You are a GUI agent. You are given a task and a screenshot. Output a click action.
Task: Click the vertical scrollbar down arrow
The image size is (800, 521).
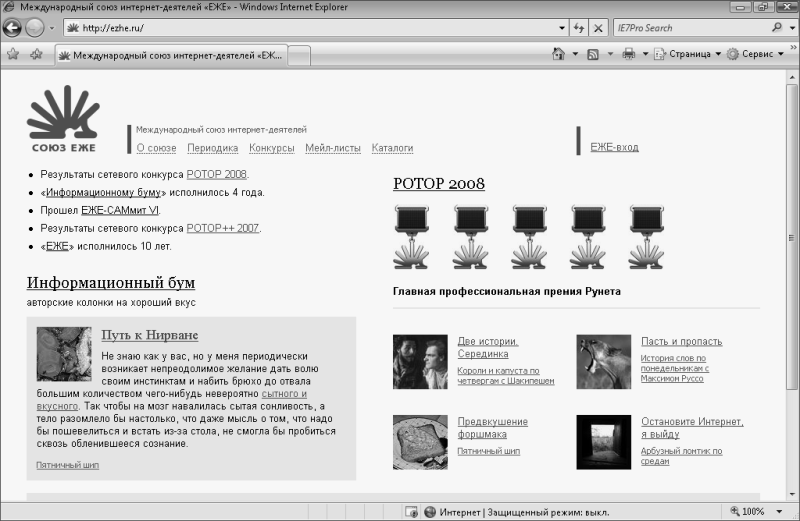[x=792, y=494]
